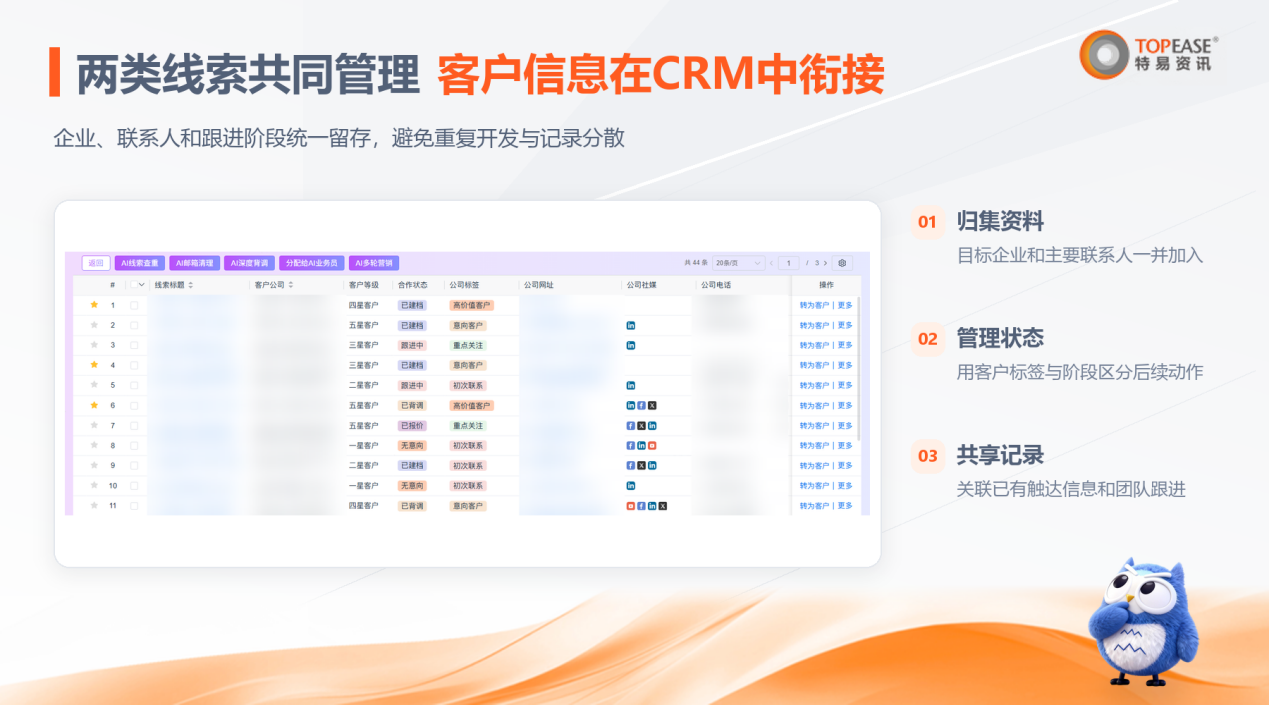Open the LinkedIn icon in row 10
This screenshot has width=1269, height=705.
(631, 485)
